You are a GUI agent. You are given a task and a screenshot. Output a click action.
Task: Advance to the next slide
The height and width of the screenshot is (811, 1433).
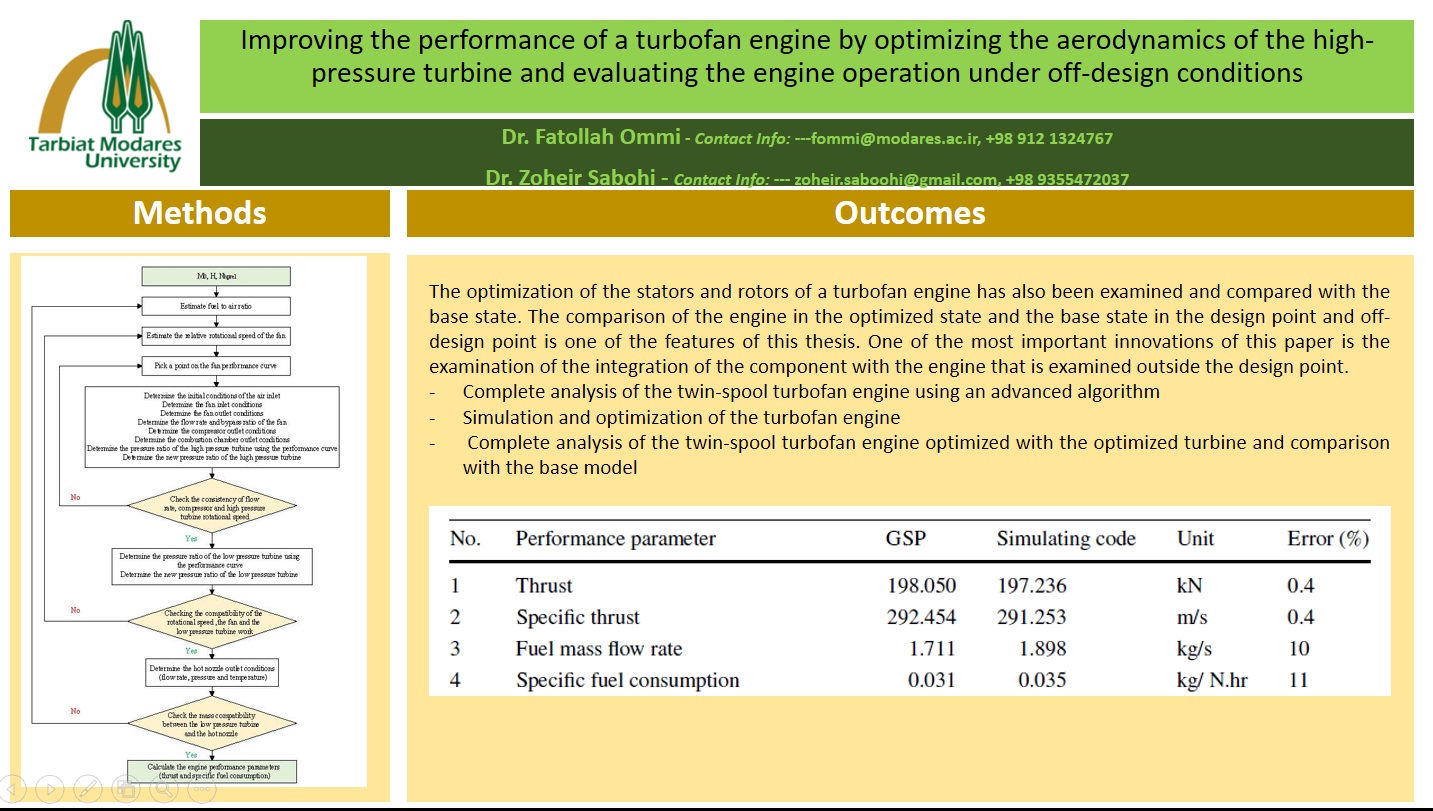50,789
